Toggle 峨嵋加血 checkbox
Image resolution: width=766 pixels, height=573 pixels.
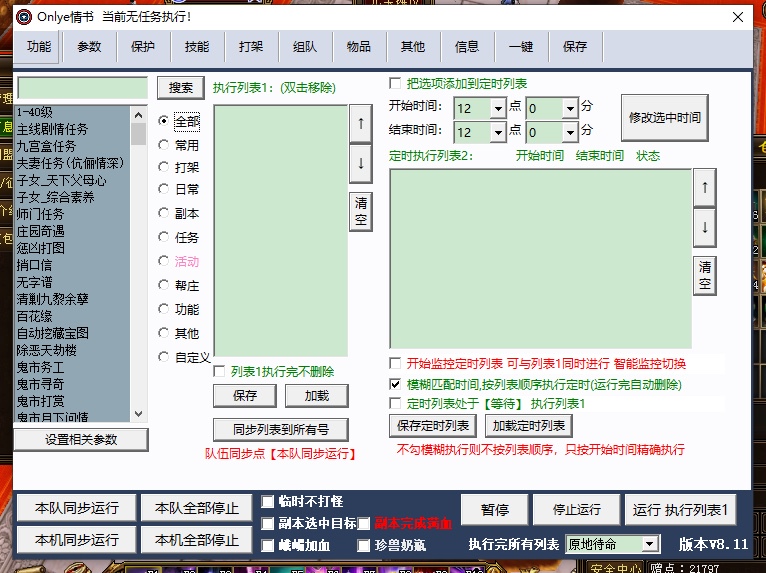coord(267,546)
